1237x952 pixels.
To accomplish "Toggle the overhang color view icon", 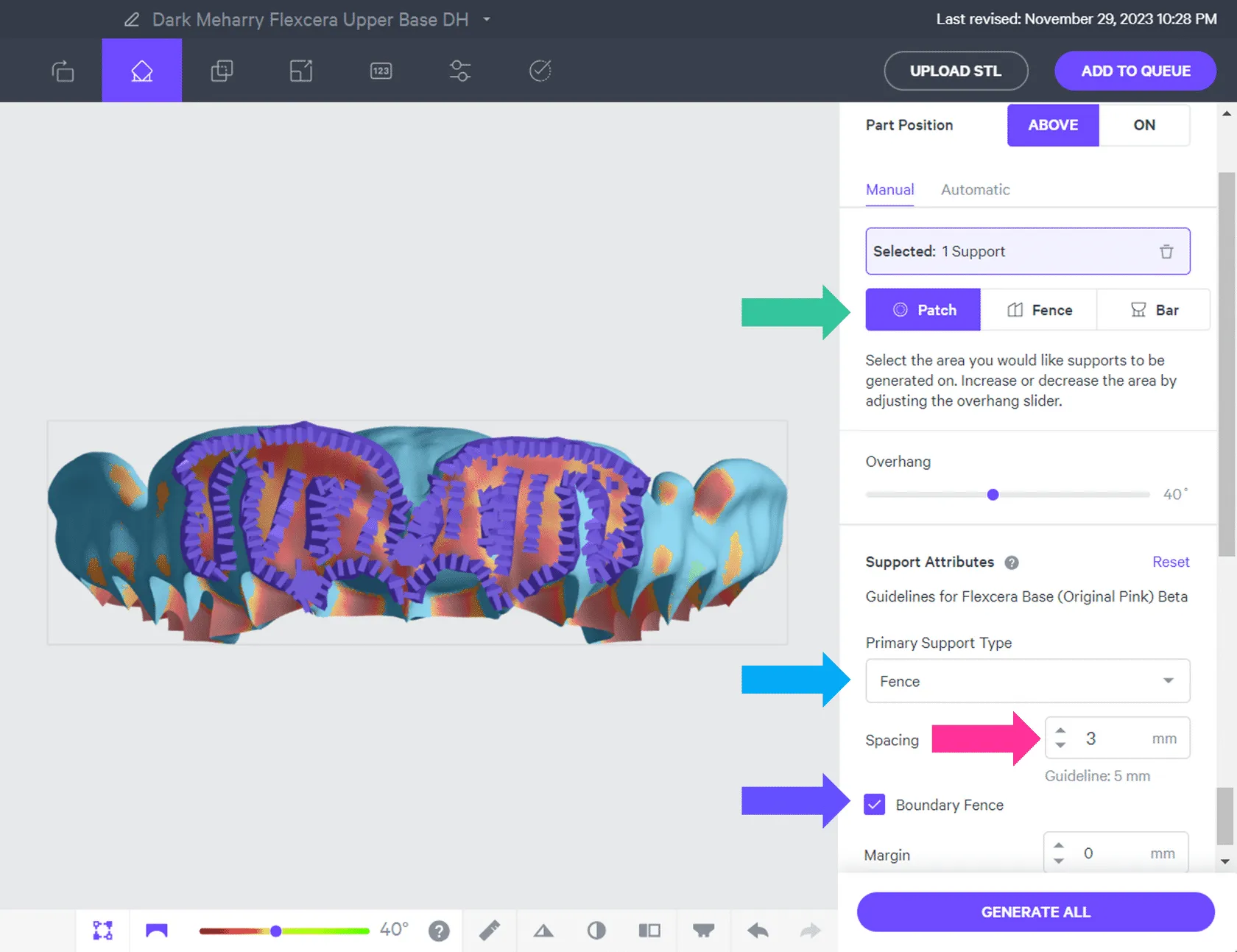I will pos(157,931).
